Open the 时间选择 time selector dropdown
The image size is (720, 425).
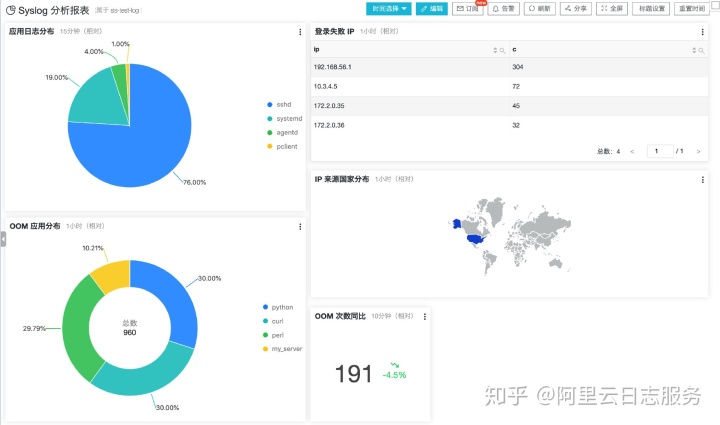pyautogui.click(x=388, y=9)
